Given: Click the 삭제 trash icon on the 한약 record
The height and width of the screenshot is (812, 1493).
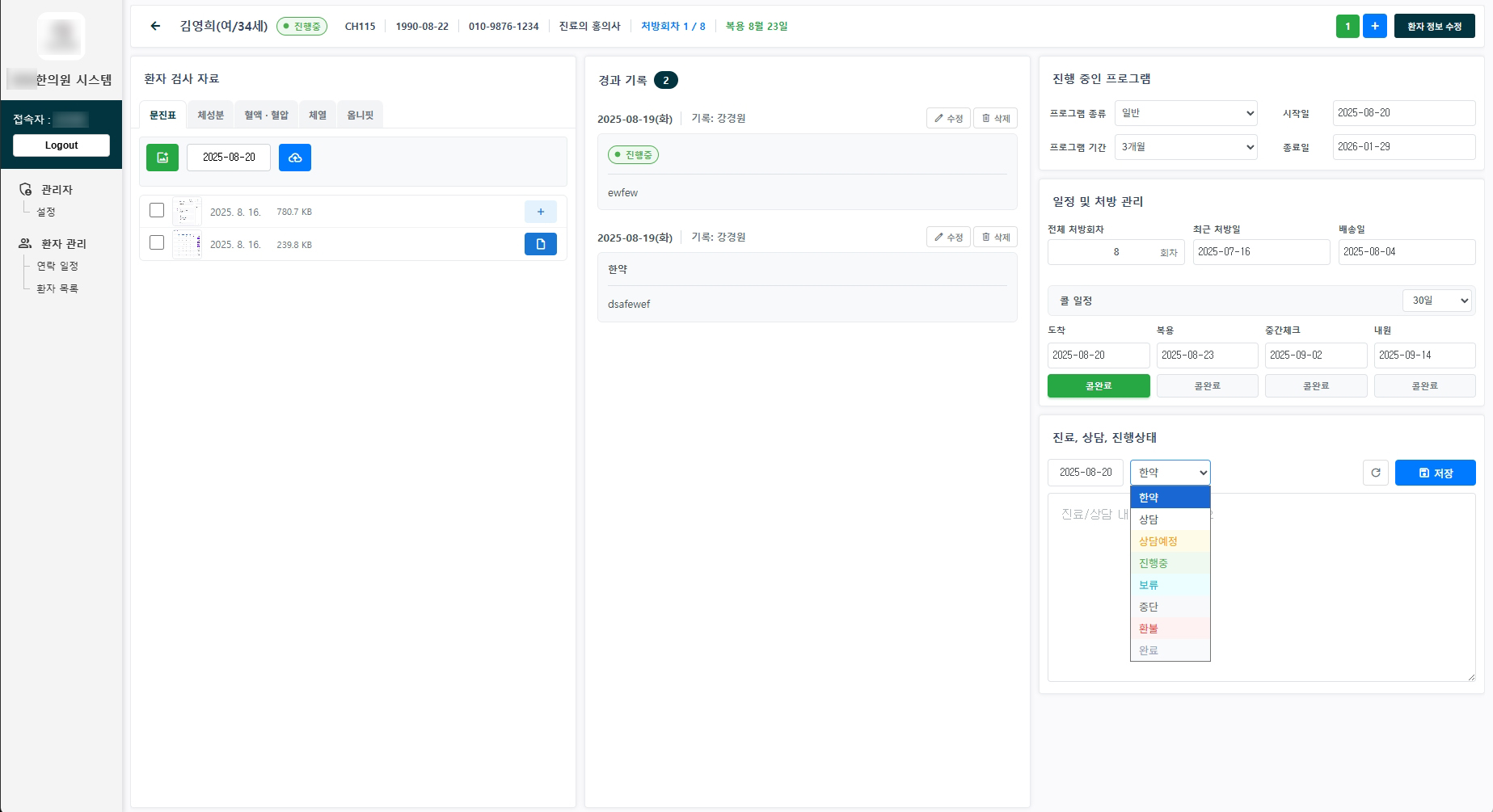Looking at the screenshot, I should pyautogui.click(x=994, y=237).
